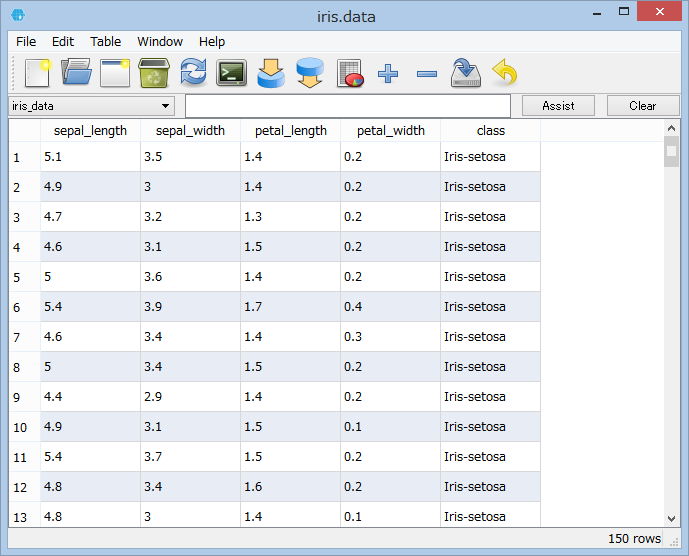The image size is (689, 556).
Task: Open the Edit menu
Action: [63, 42]
